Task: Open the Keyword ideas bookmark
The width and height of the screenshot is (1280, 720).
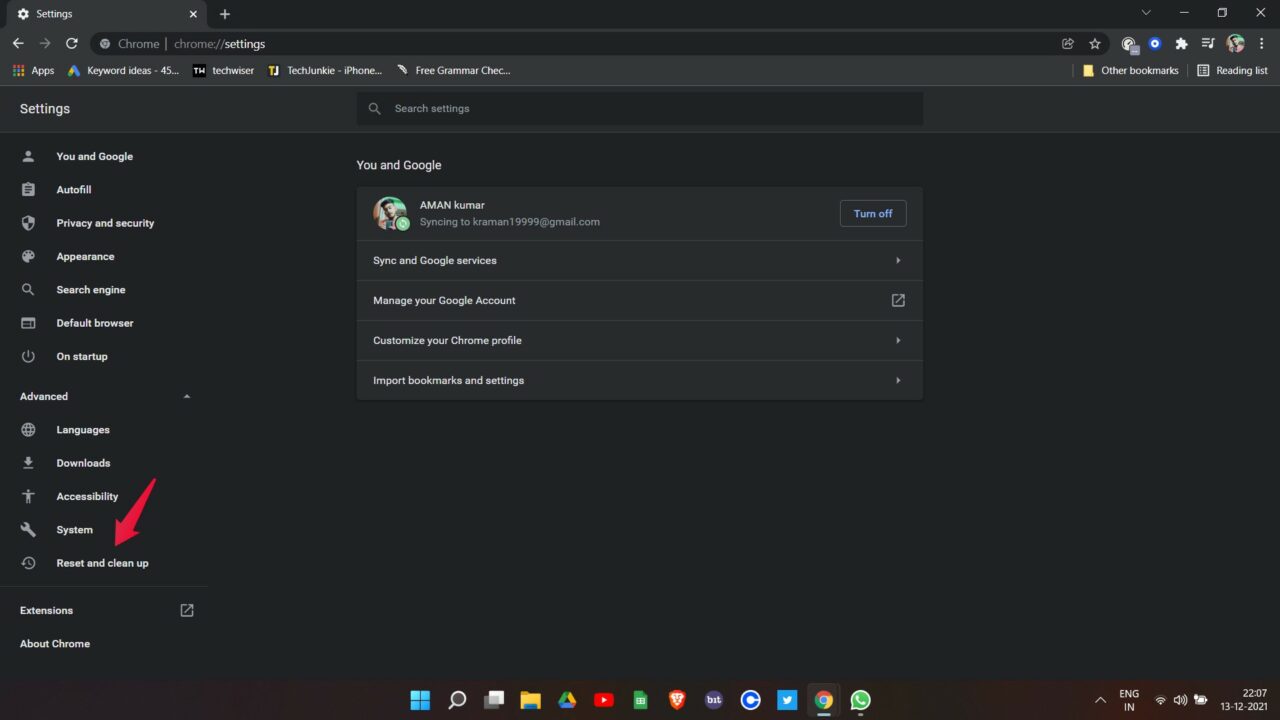Action: click(123, 71)
